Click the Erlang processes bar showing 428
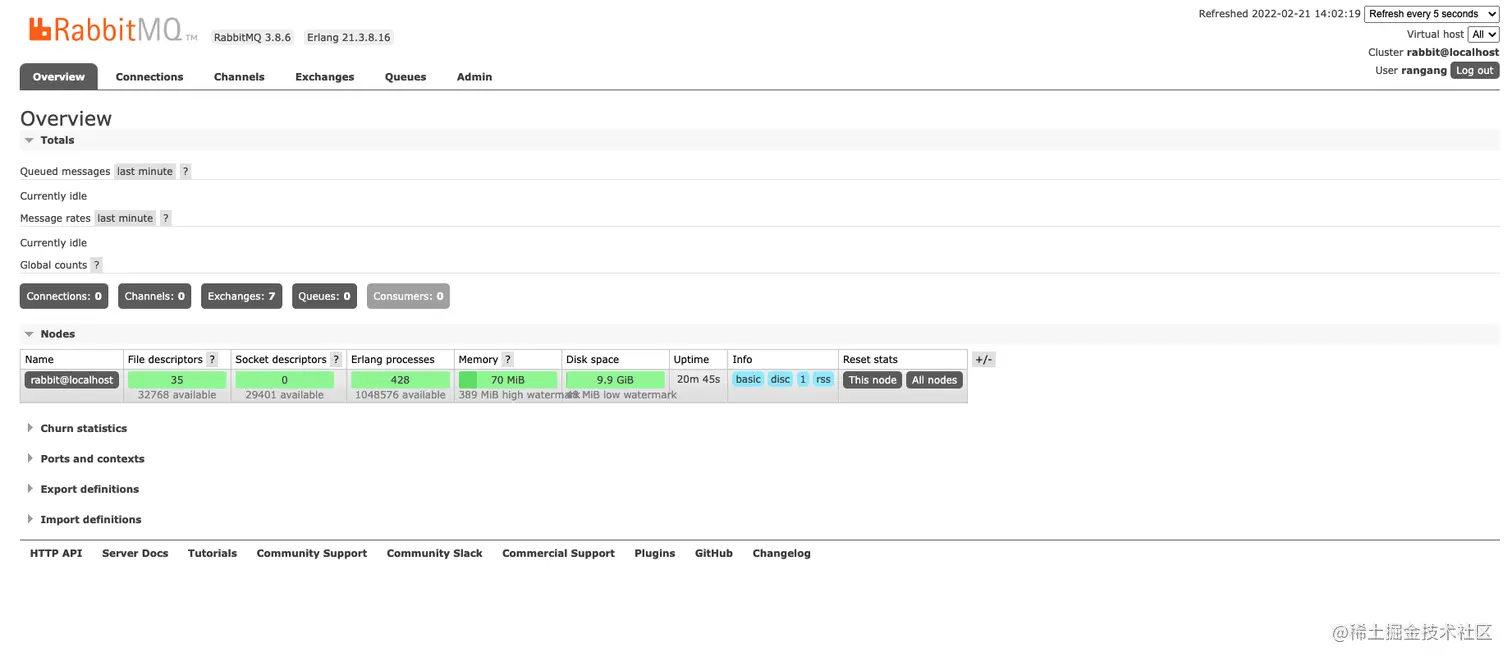Image resolution: width=1512 pixels, height=662 pixels. coord(400,380)
